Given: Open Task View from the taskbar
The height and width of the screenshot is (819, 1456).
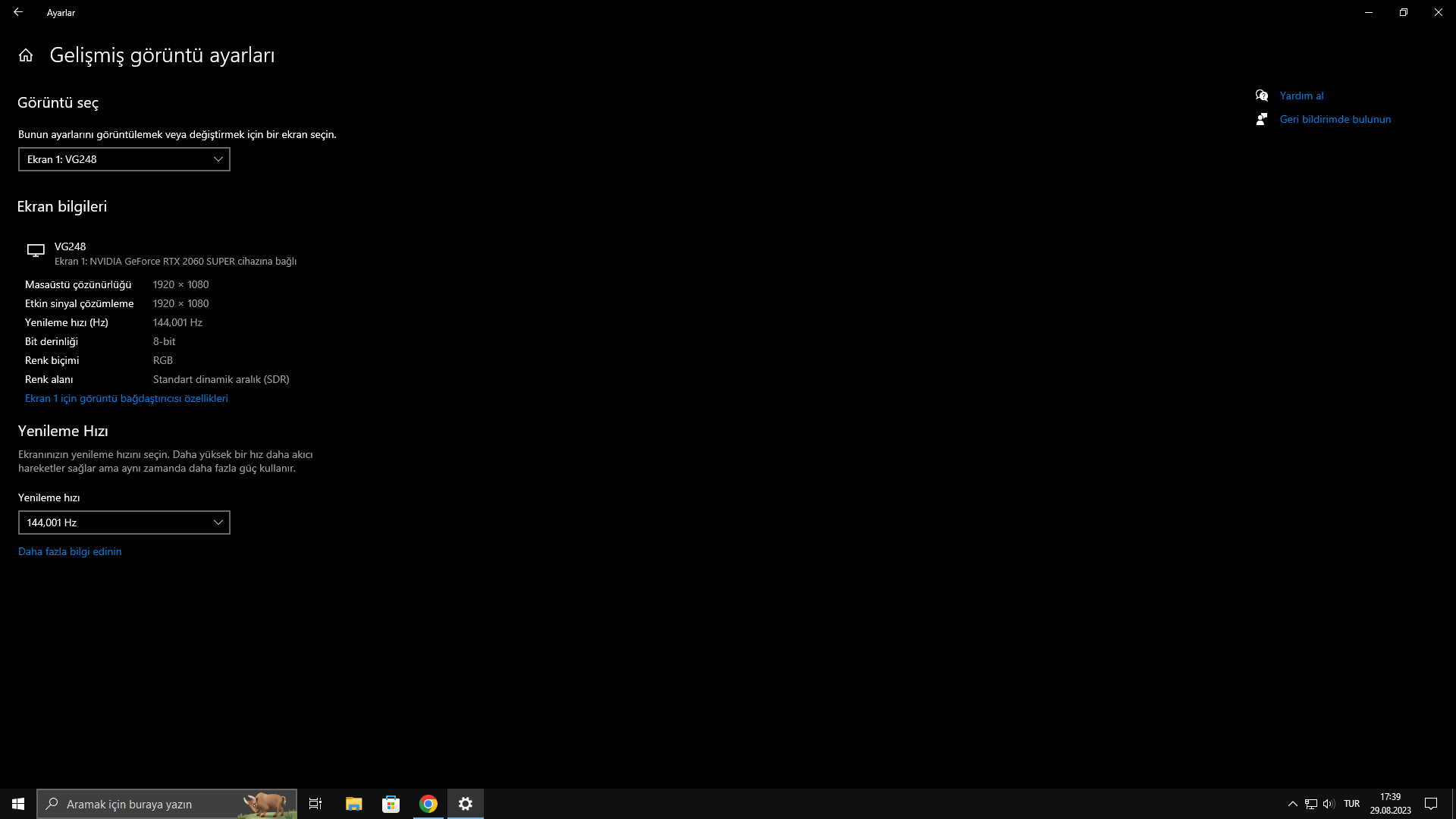Looking at the screenshot, I should [x=315, y=804].
